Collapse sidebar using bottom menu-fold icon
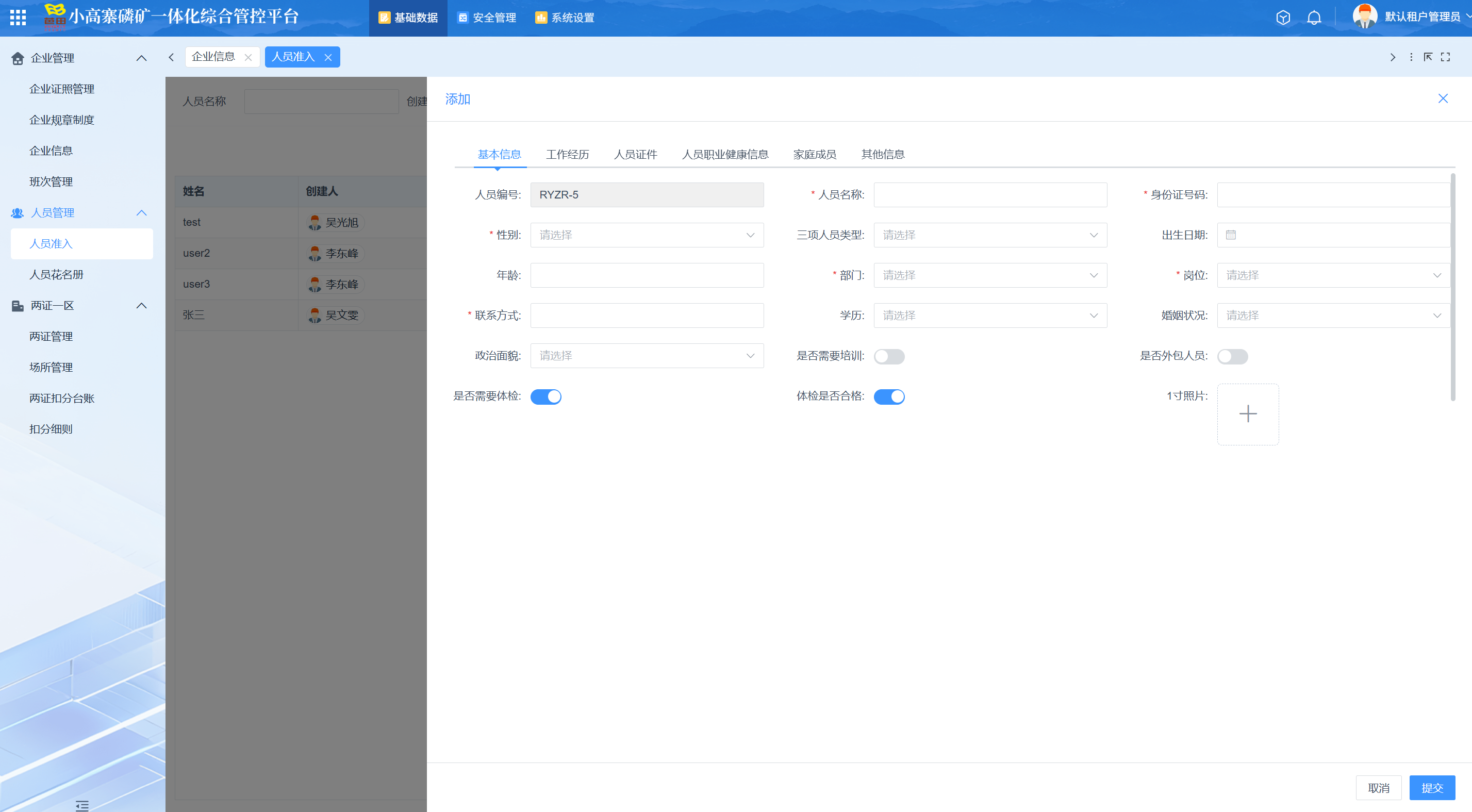1472x812 pixels. (x=82, y=806)
